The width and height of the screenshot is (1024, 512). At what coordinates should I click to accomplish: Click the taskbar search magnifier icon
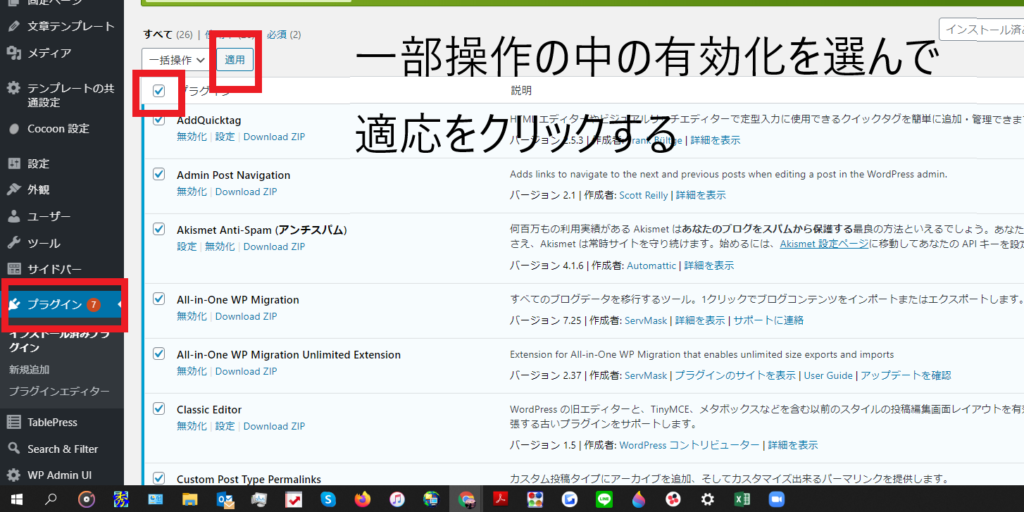(52, 500)
